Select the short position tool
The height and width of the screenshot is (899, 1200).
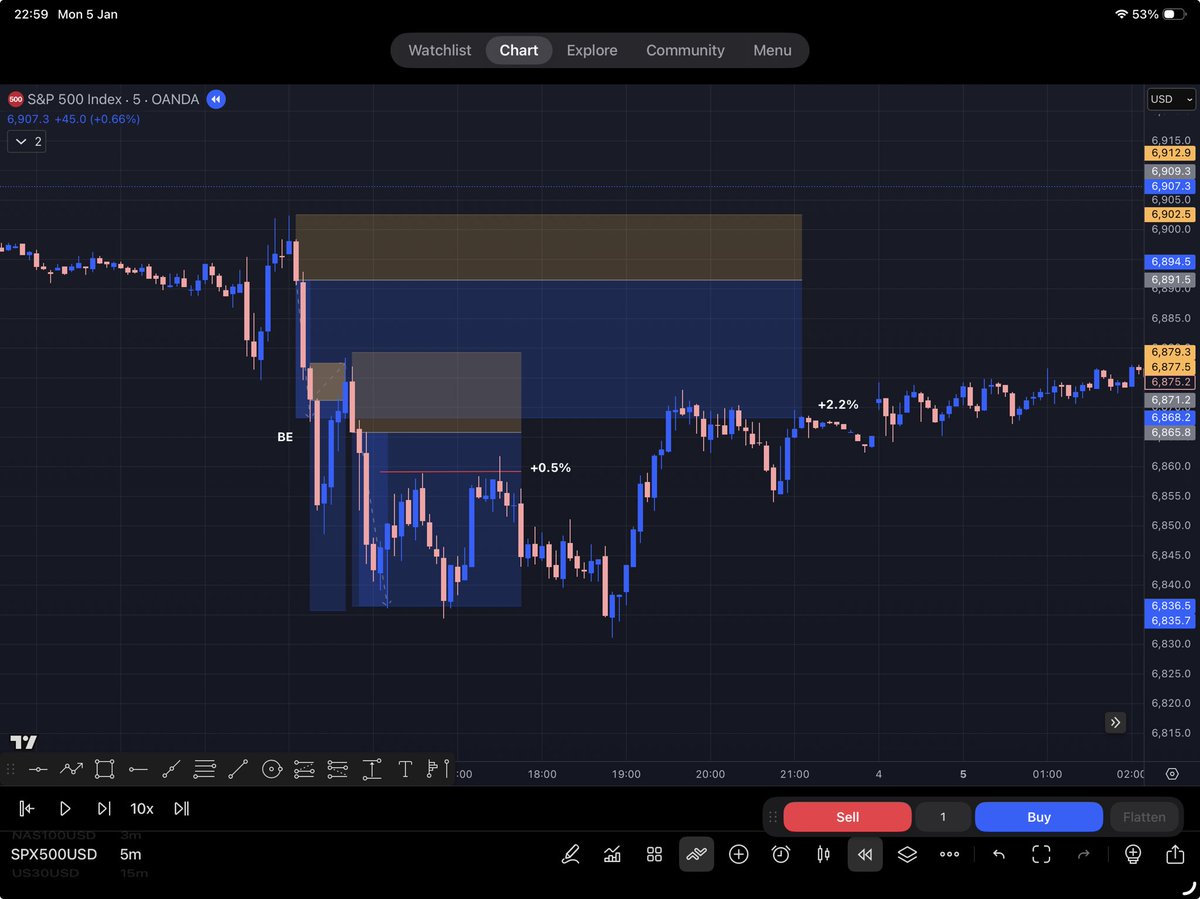tap(338, 769)
